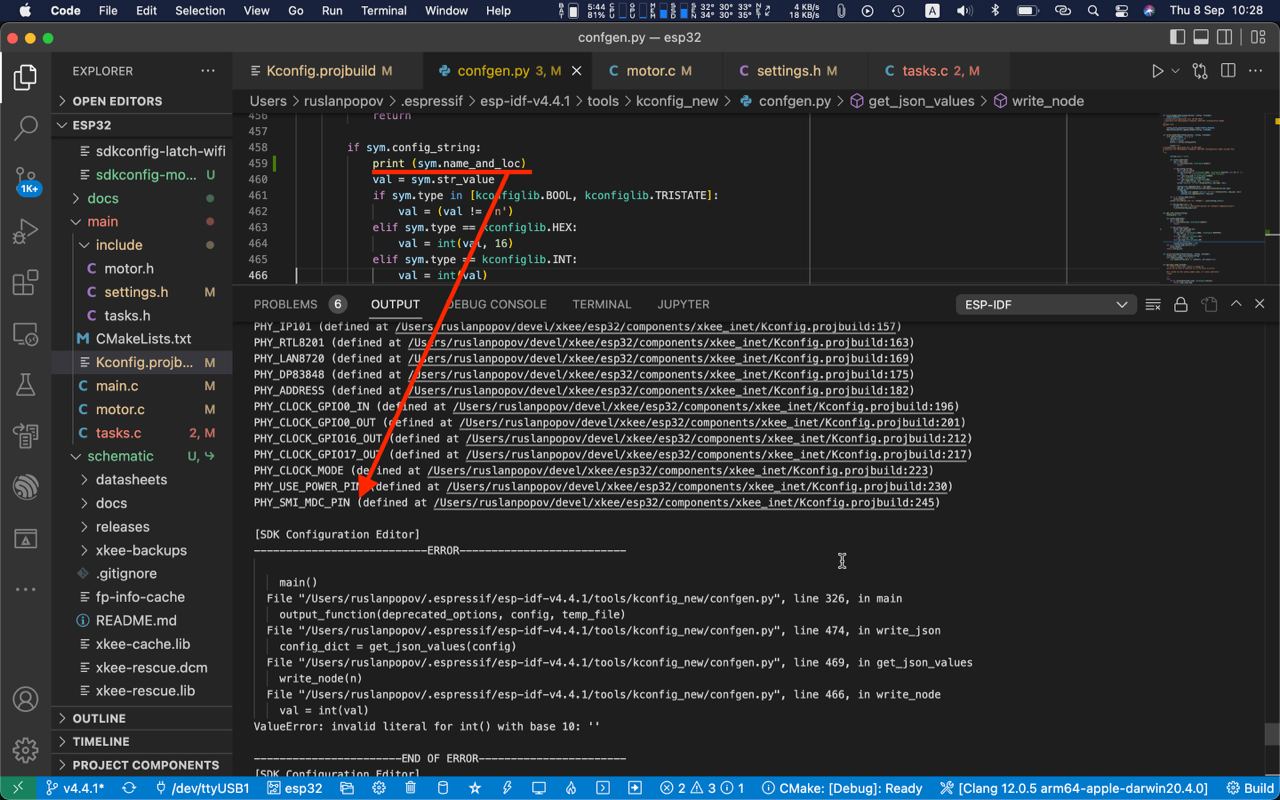This screenshot has height=800, width=1280.
Task: Open the ESP-IDF output channel dropdown
Action: (x=1045, y=304)
